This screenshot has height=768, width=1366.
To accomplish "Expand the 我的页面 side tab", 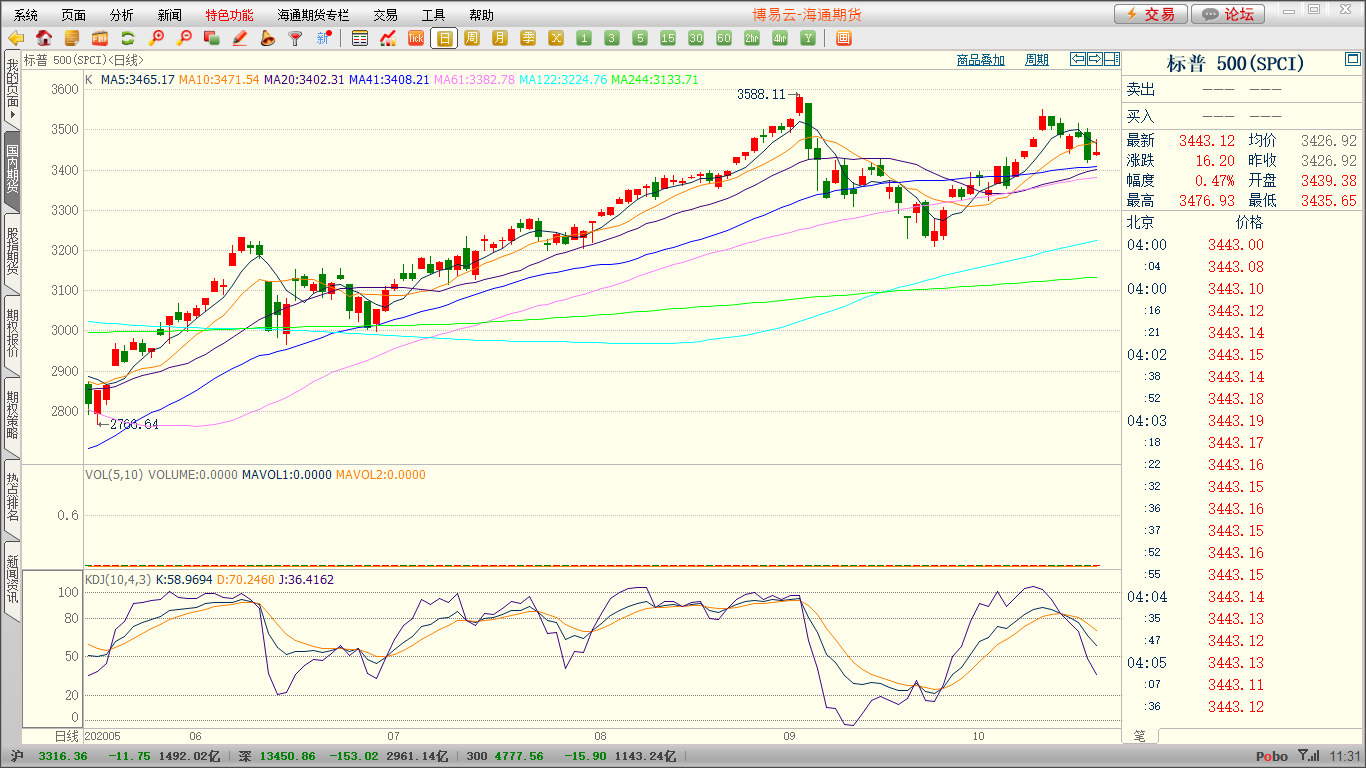I will coord(12,90).
